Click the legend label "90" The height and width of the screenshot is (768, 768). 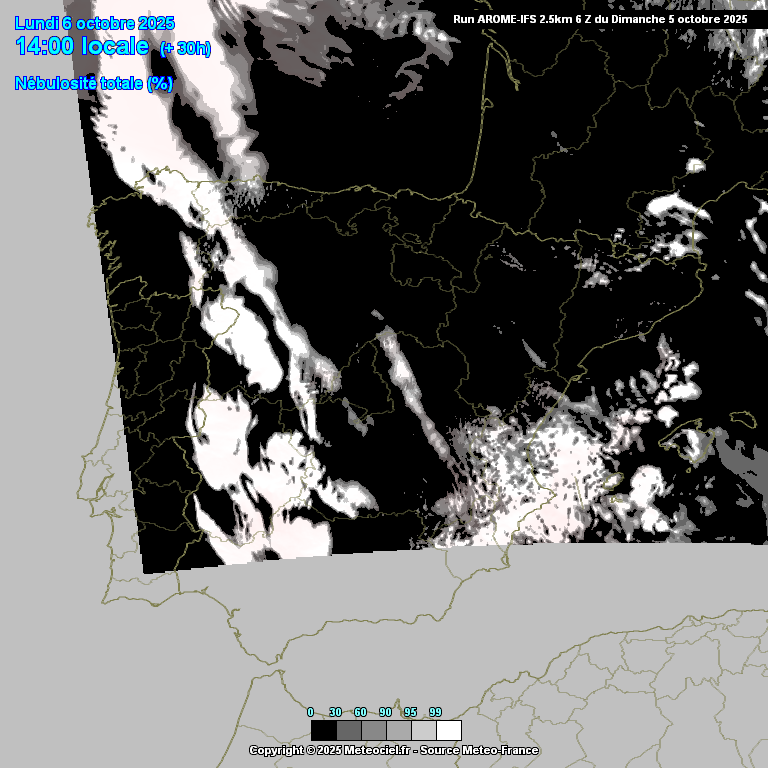(x=385, y=712)
